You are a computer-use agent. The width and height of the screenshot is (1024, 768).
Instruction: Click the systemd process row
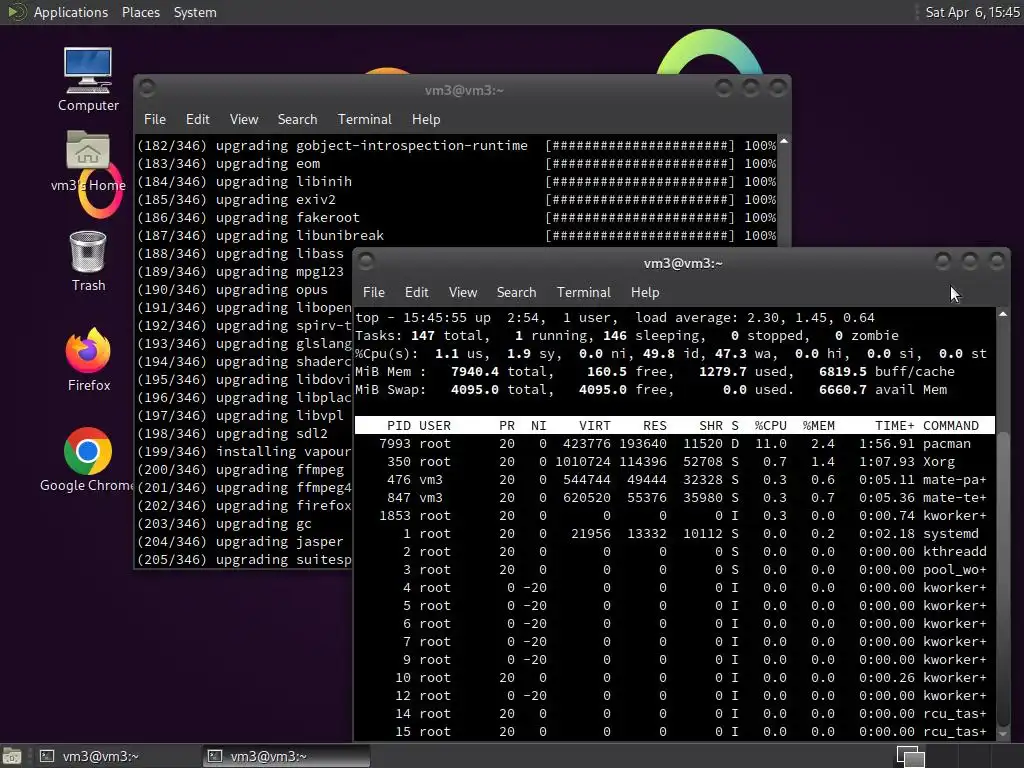coord(675,534)
